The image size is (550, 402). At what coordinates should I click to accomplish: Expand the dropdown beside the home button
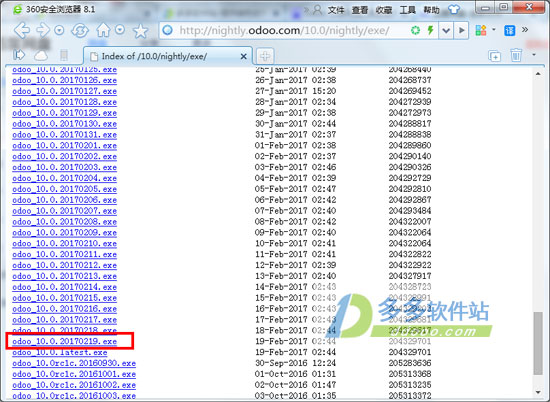click(x=120, y=30)
